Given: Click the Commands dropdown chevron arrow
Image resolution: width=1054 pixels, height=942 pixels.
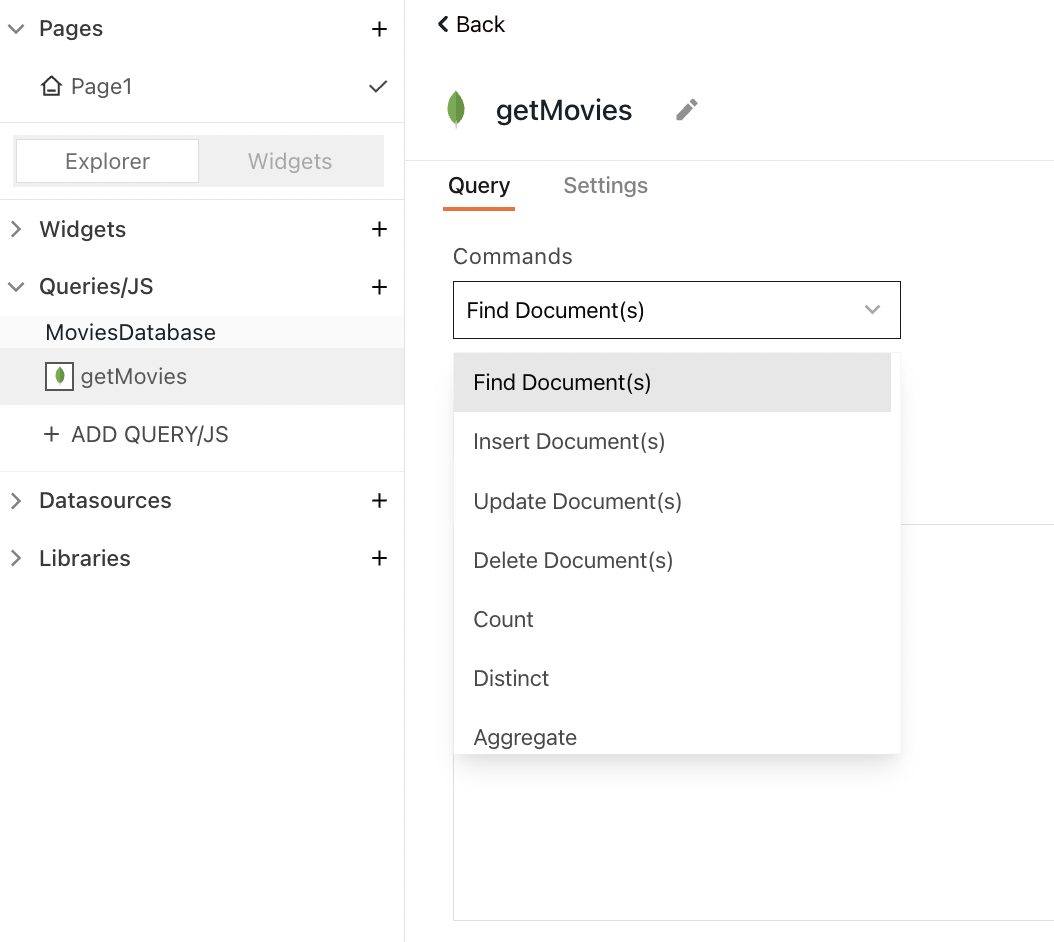Looking at the screenshot, I should pos(873,310).
